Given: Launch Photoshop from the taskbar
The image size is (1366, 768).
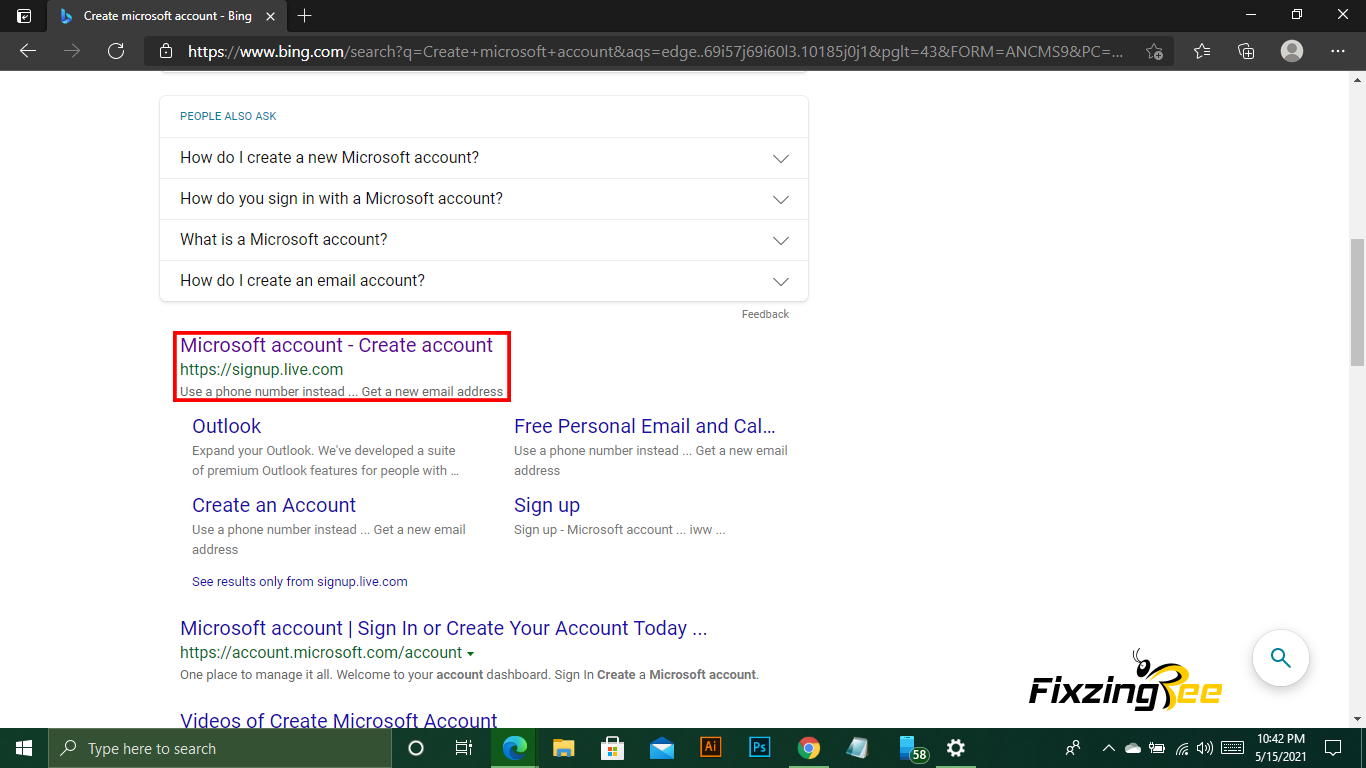Looking at the screenshot, I should click(760, 748).
